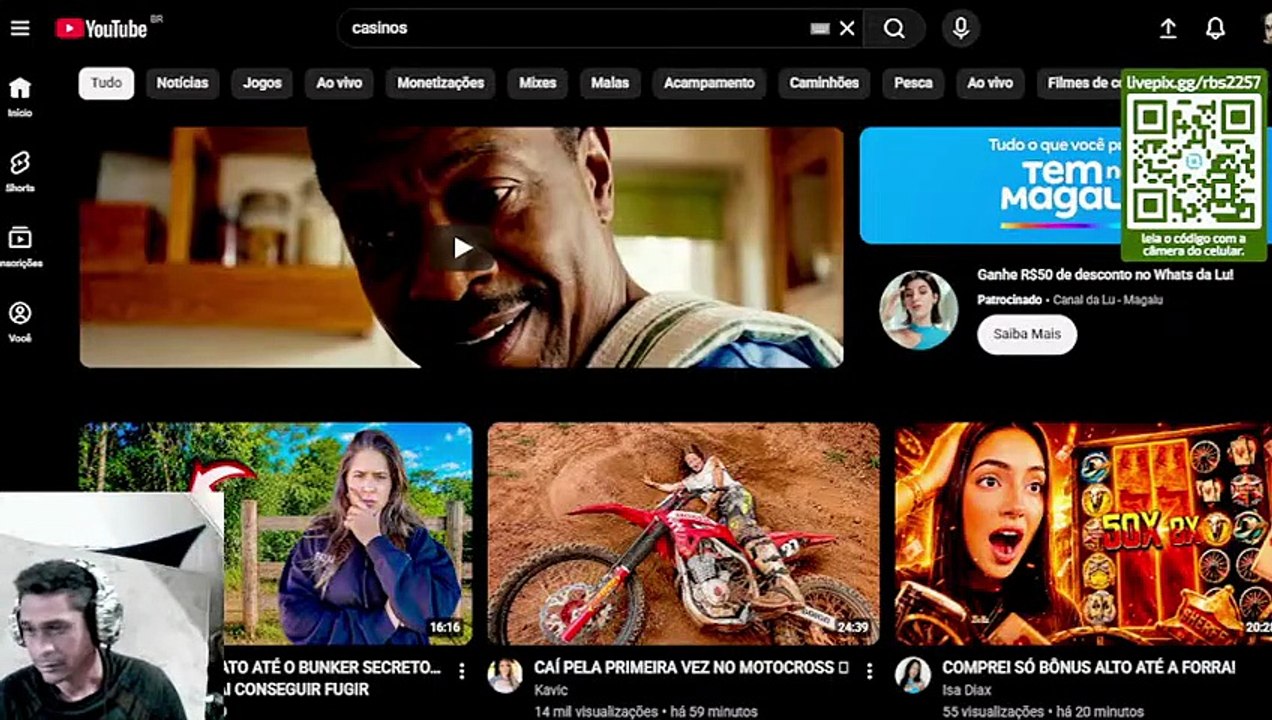Submit search with magnifier button

tap(894, 29)
